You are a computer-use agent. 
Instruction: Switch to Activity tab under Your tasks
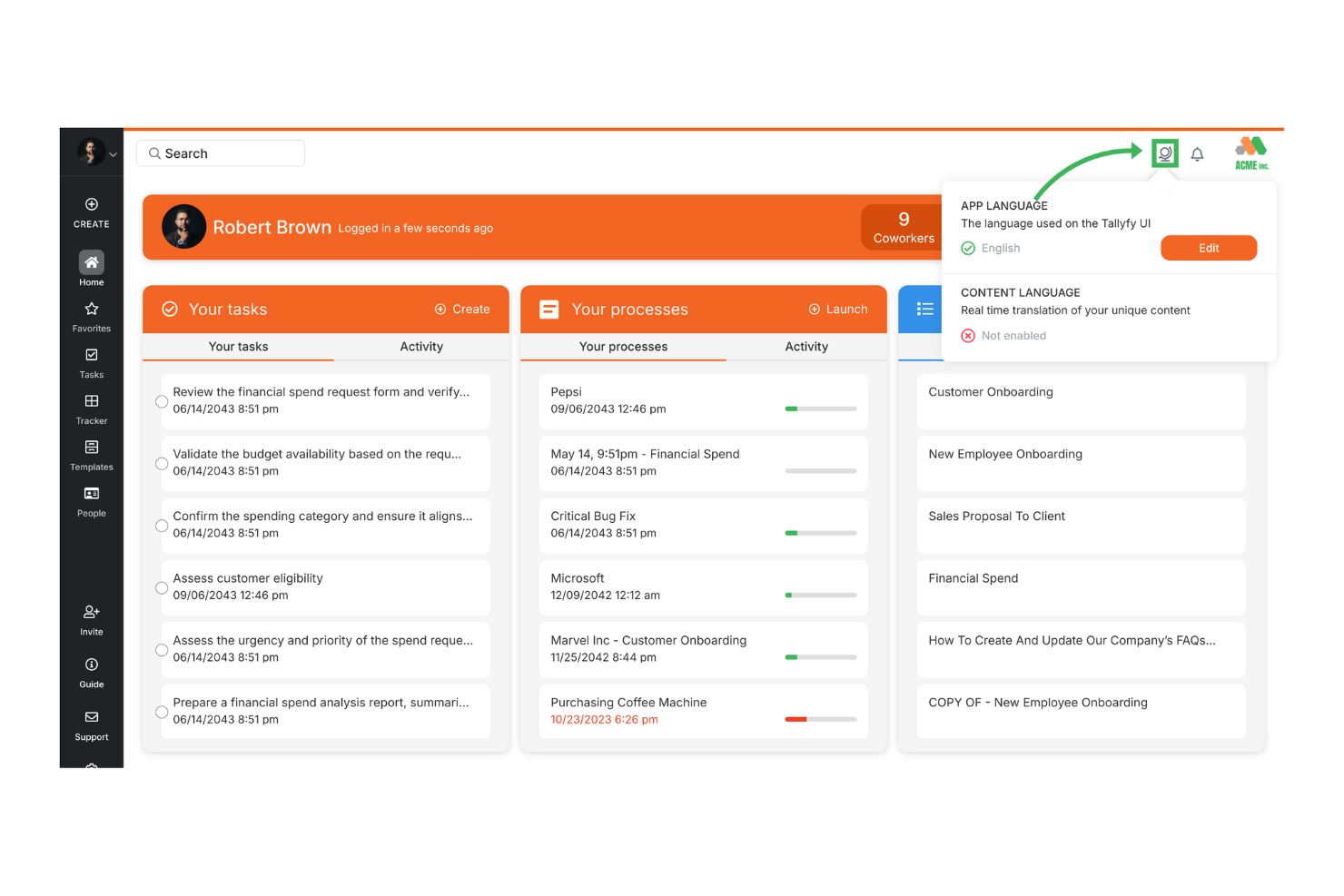pyautogui.click(x=421, y=347)
